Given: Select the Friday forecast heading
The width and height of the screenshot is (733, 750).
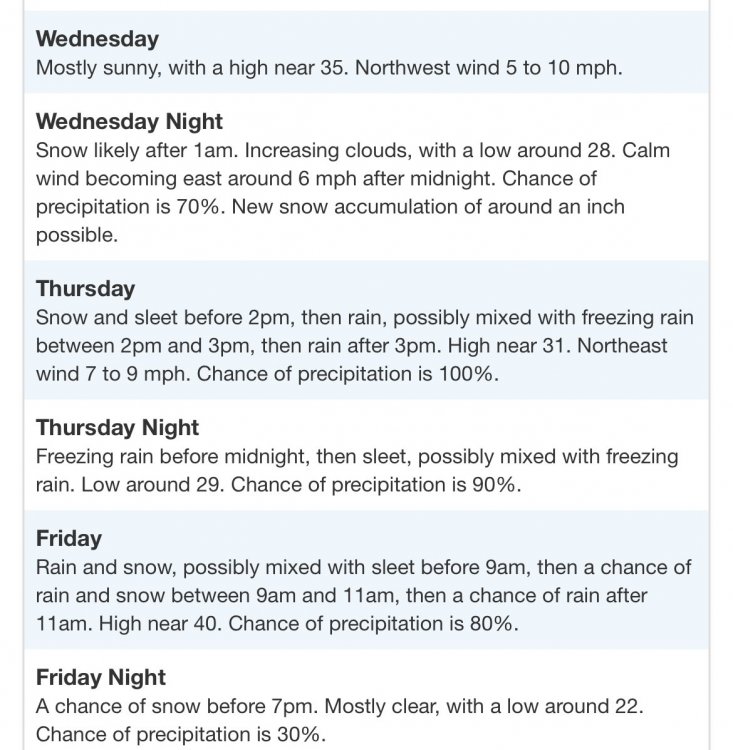Looking at the screenshot, I should tap(69, 539).
